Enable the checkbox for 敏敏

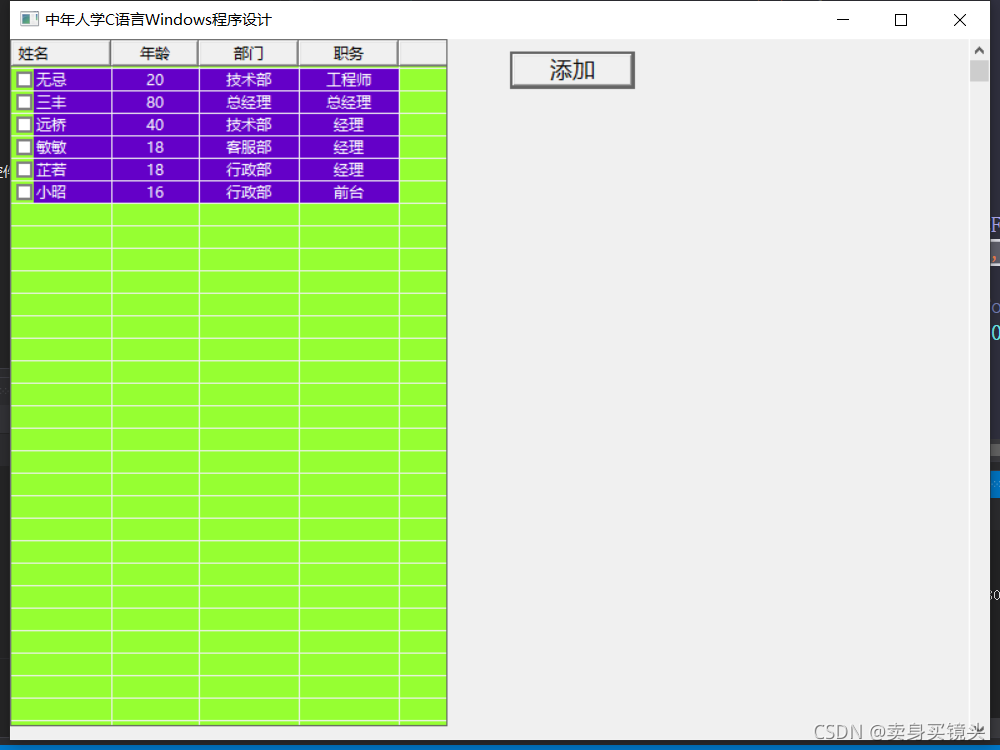pyautogui.click(x=24, y=147)
